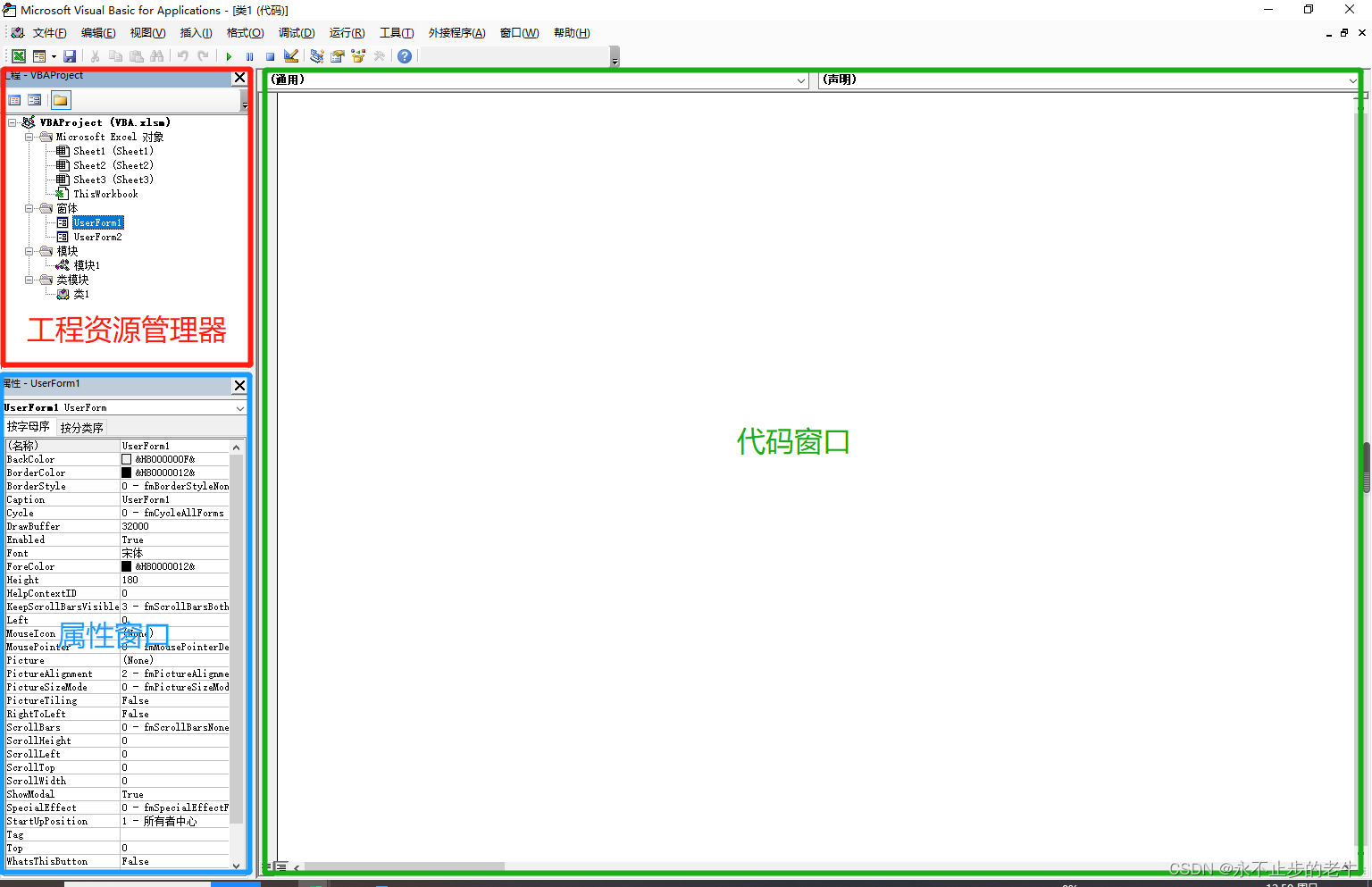
Task: Collapse the VBAProject (VBA.xlsm) tree node
Action: click(x=13, y=122)
